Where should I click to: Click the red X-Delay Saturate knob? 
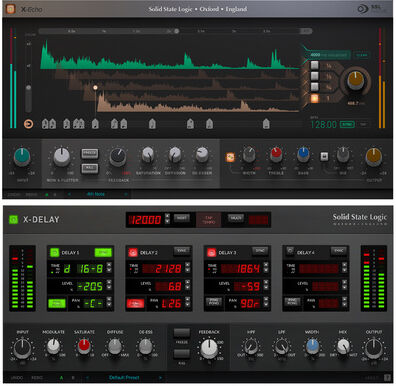coord(84,347)
